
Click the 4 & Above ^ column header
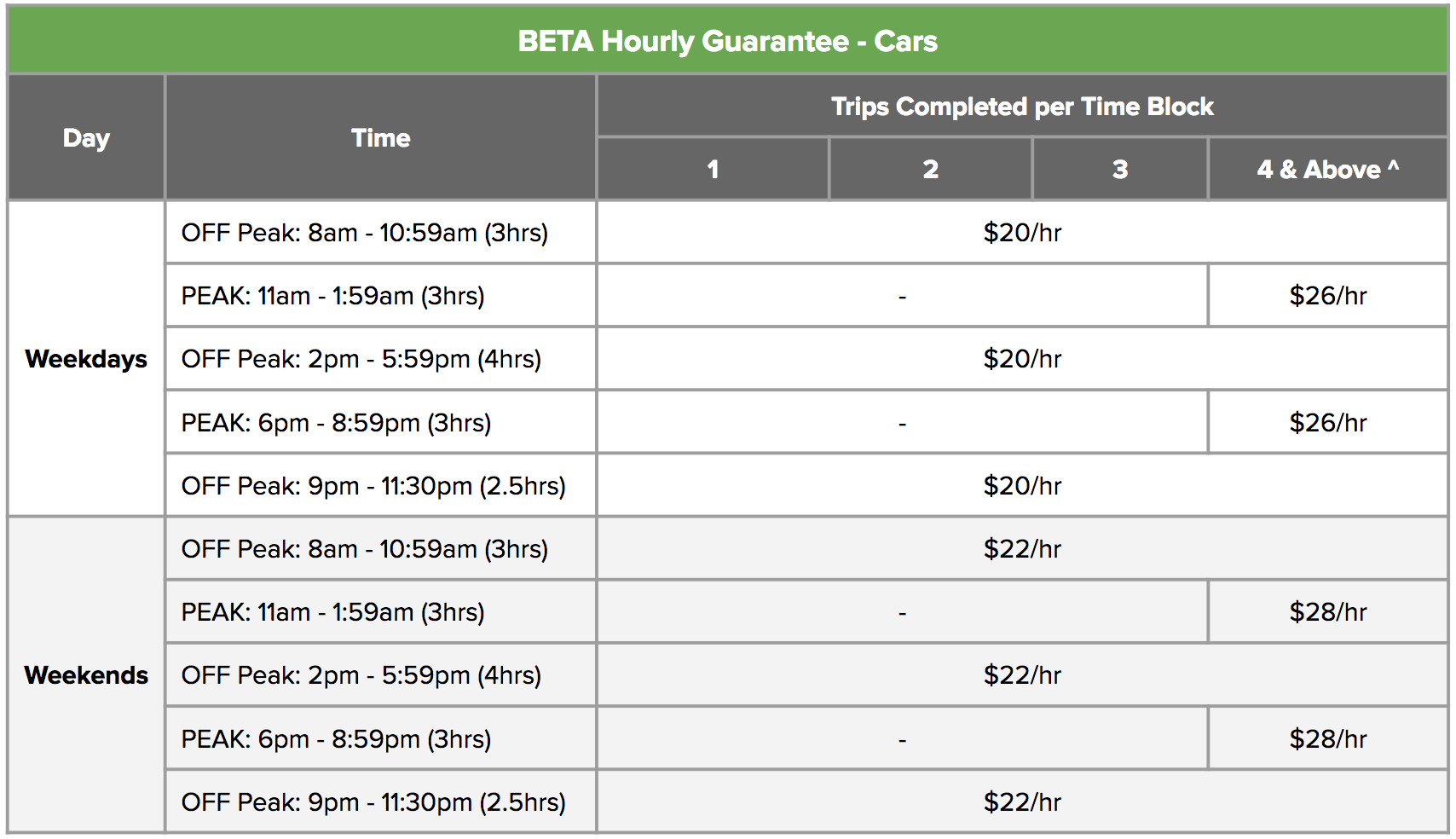tap(1327, 170)
